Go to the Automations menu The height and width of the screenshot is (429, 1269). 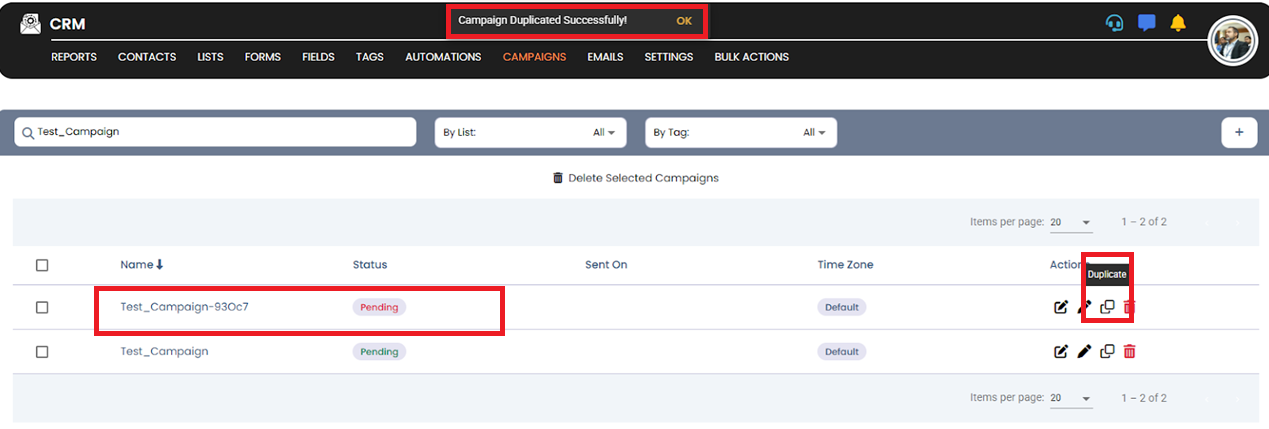(443, 57)
